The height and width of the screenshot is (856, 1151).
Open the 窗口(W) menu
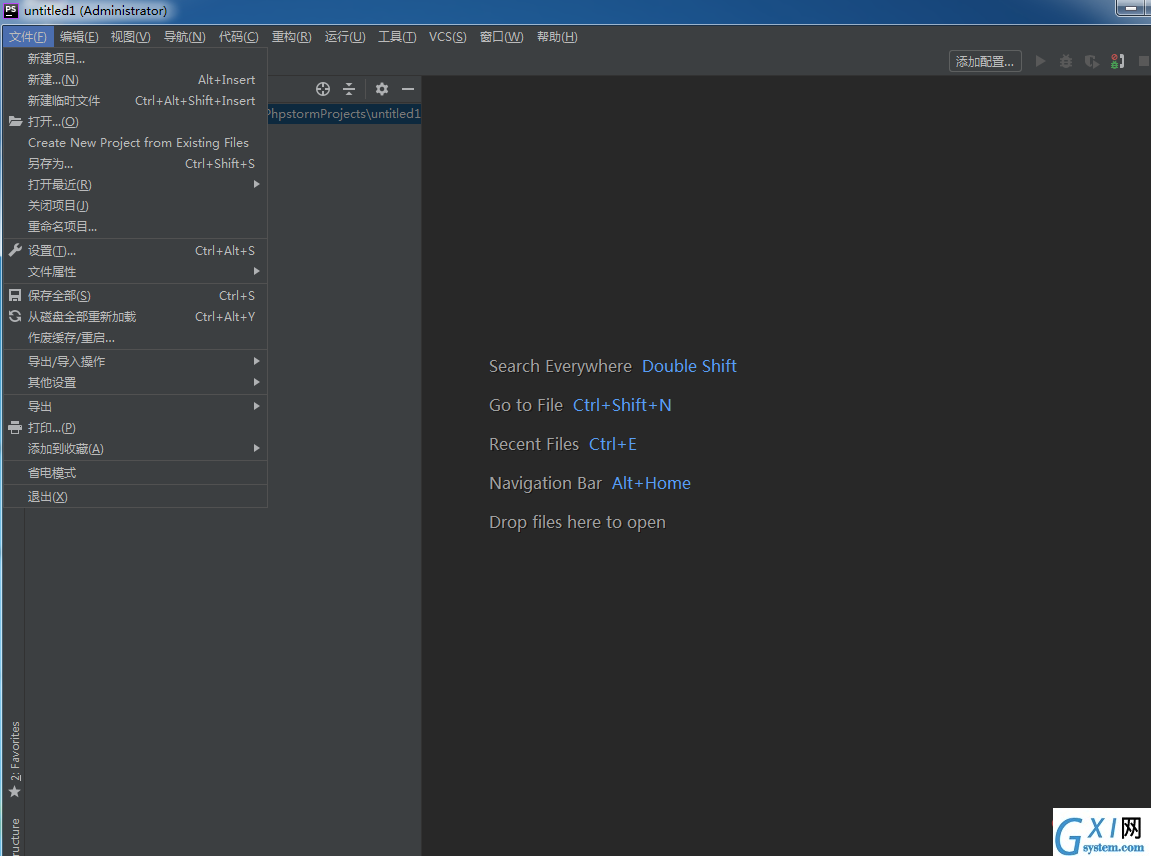click(x=501, y=37)
